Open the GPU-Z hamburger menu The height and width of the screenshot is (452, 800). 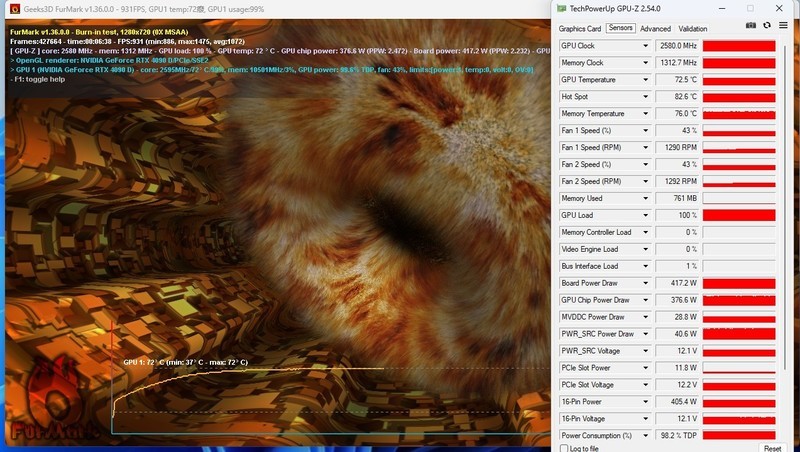783,25
